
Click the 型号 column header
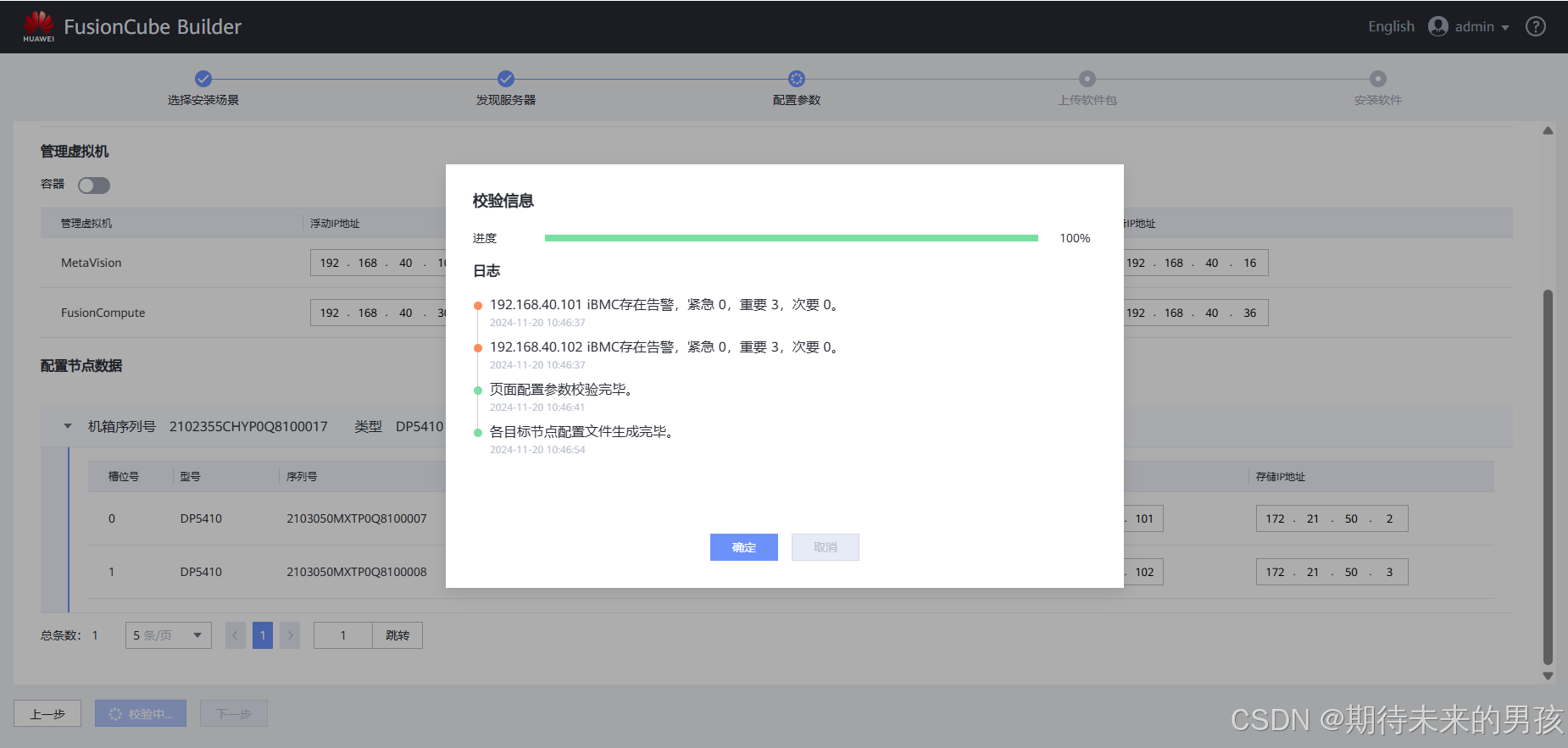[191, 477]
